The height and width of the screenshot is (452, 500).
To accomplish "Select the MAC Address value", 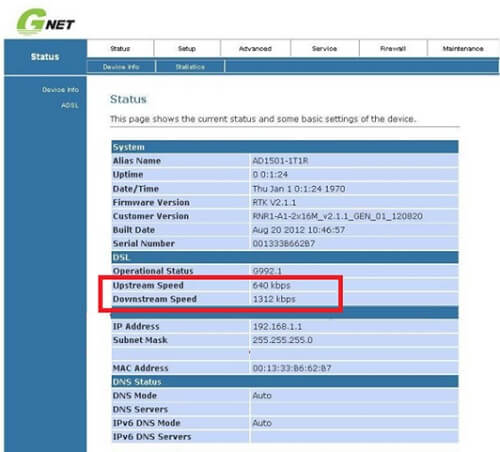I will click(x=292, y=368).
